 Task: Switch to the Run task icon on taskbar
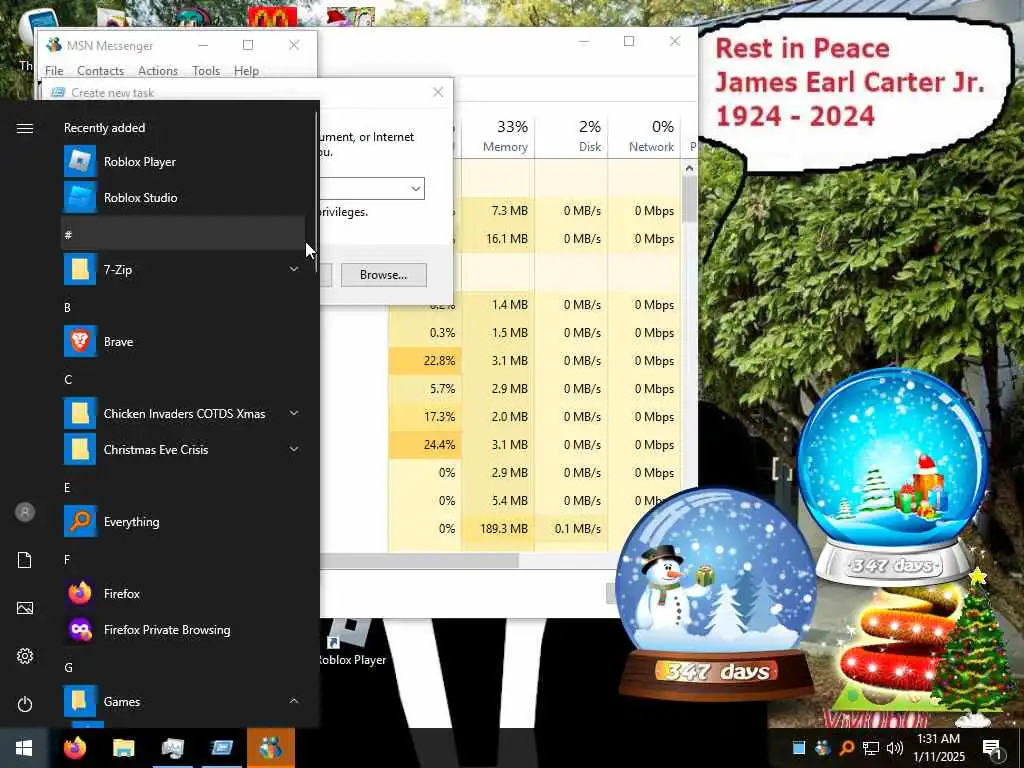click(221, 748)
